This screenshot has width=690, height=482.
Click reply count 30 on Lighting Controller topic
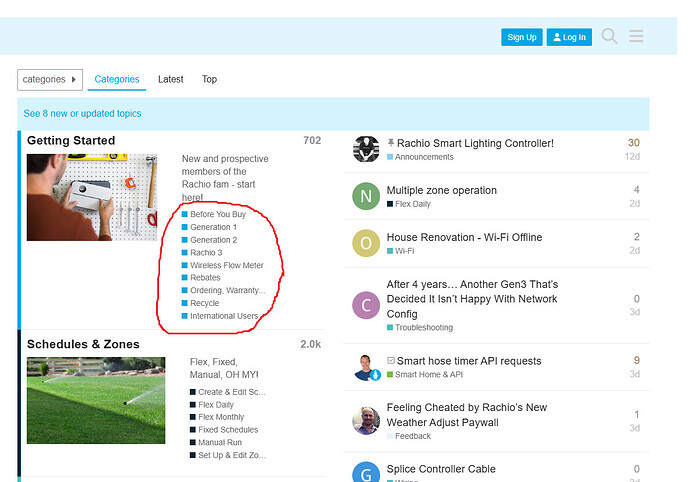point(634,143)
